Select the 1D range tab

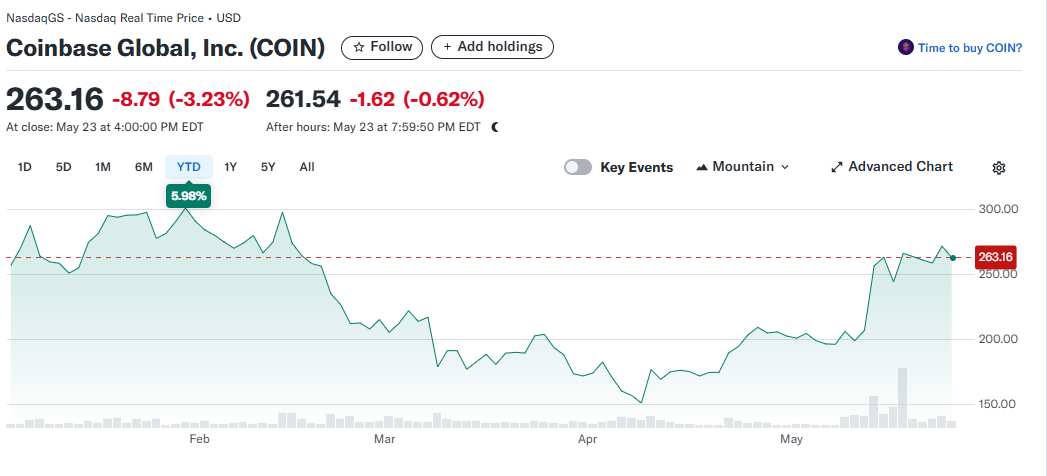[x=25, y=167]
